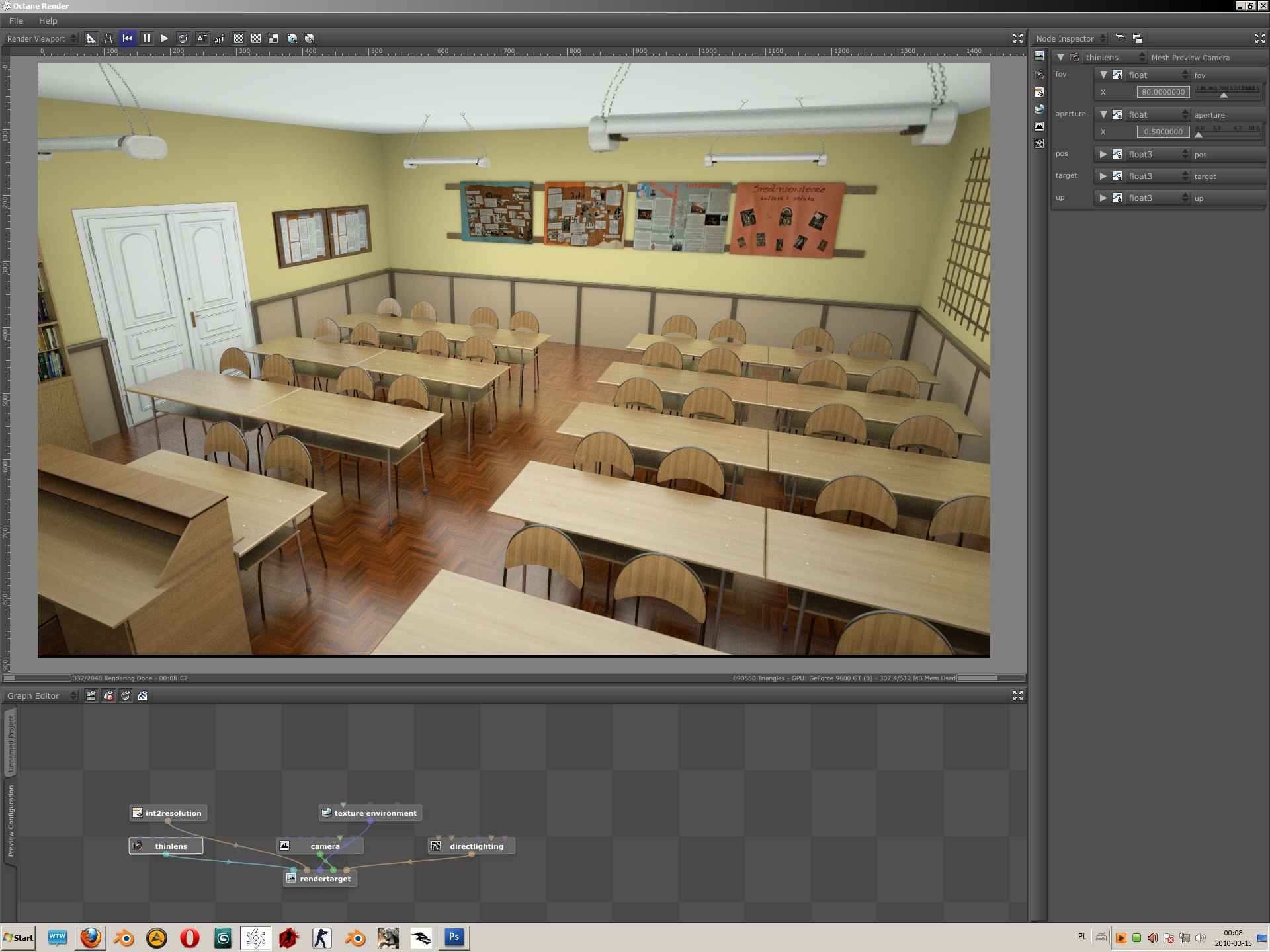Viewport: 1270px width, 952px height.
Task: Select the directlighting node
Action: [x=476, y=846]
